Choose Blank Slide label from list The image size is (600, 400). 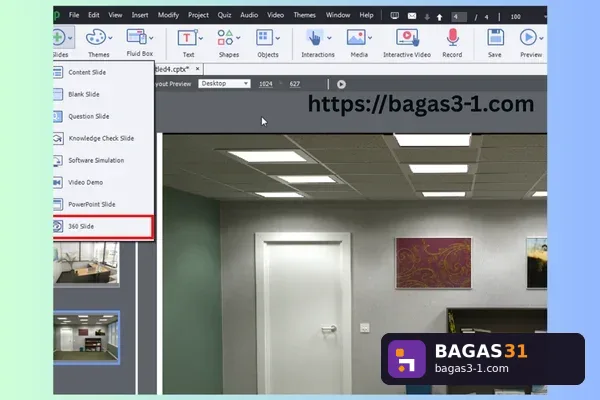(x=84, y=94)
